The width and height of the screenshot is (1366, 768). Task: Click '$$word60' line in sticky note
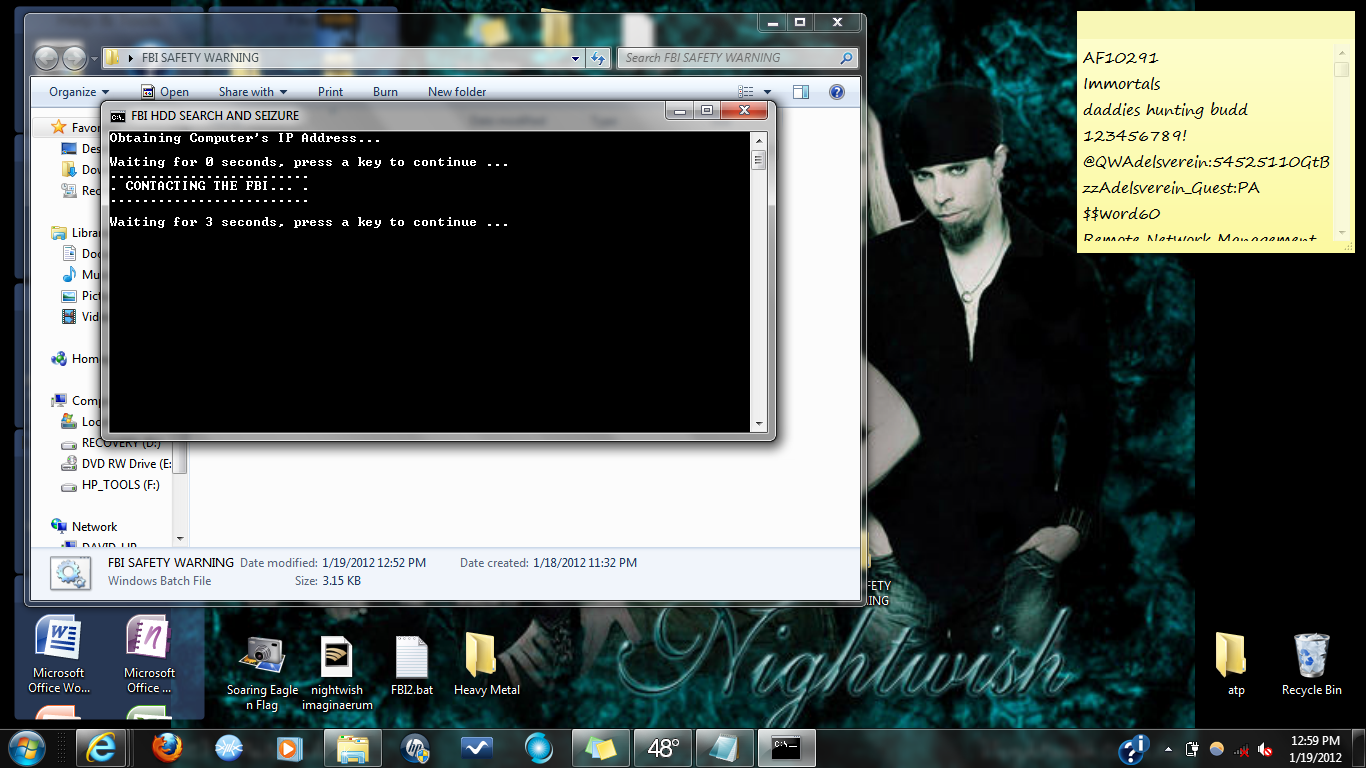pyautogui.click(x=1121, y=214)
